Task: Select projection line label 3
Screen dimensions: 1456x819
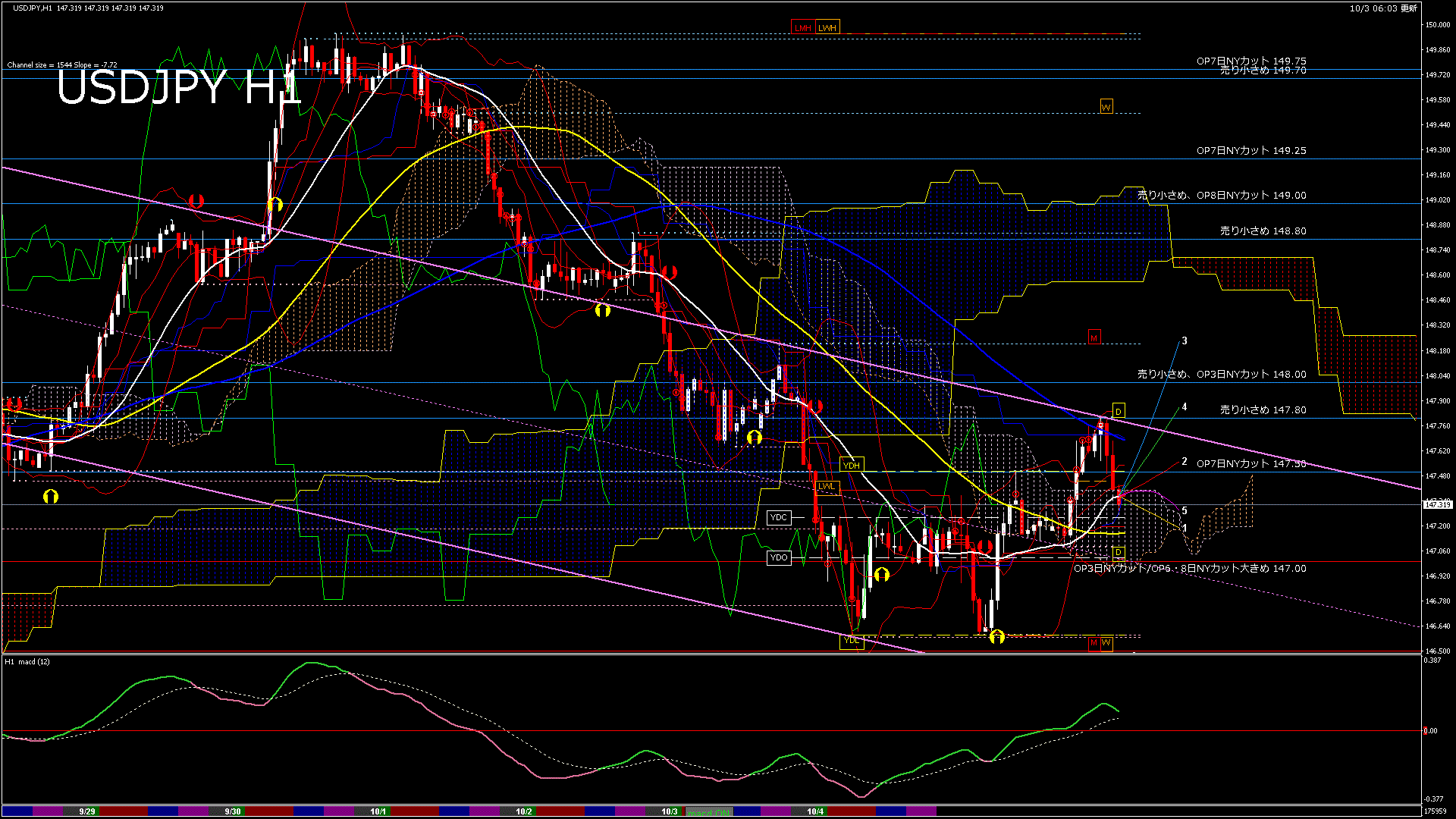Action: 1185,341
